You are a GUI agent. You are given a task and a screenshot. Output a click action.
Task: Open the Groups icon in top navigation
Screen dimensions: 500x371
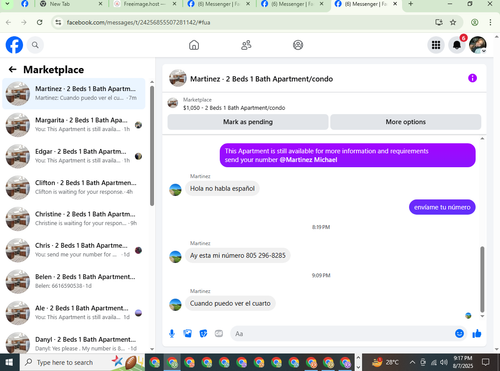tap(298, 45)
